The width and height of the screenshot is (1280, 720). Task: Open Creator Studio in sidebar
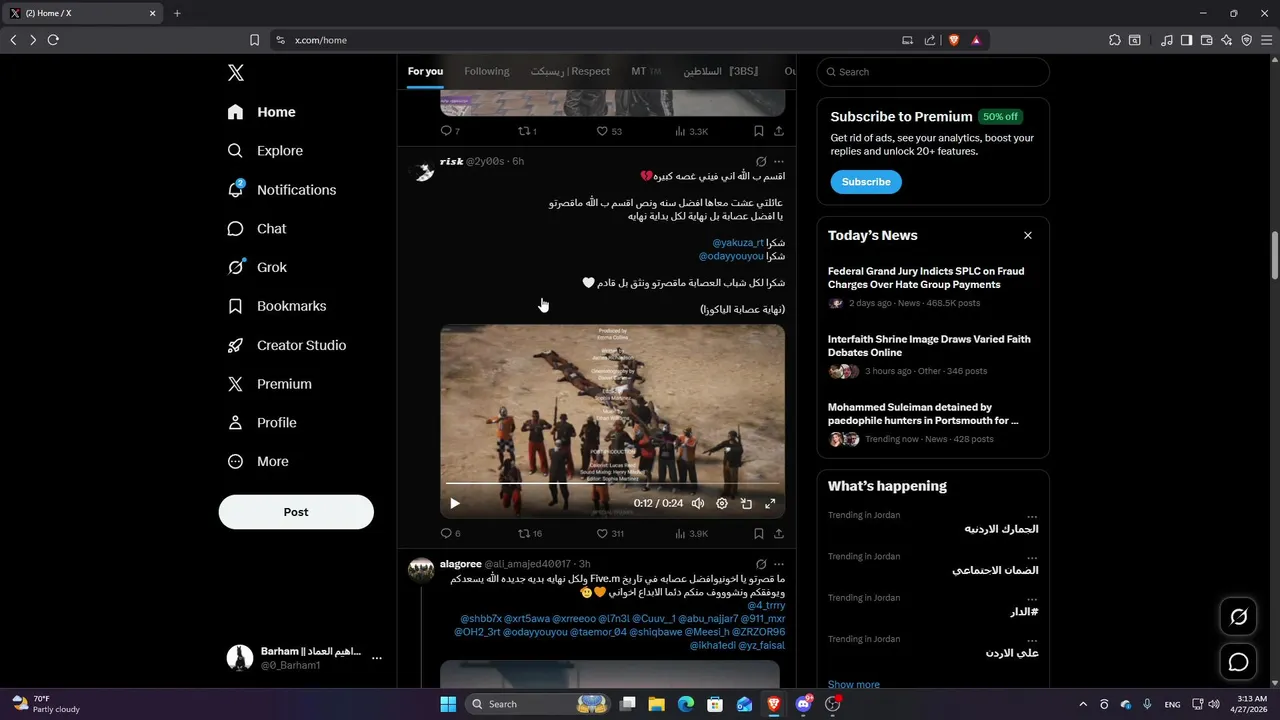pos(287,345)
